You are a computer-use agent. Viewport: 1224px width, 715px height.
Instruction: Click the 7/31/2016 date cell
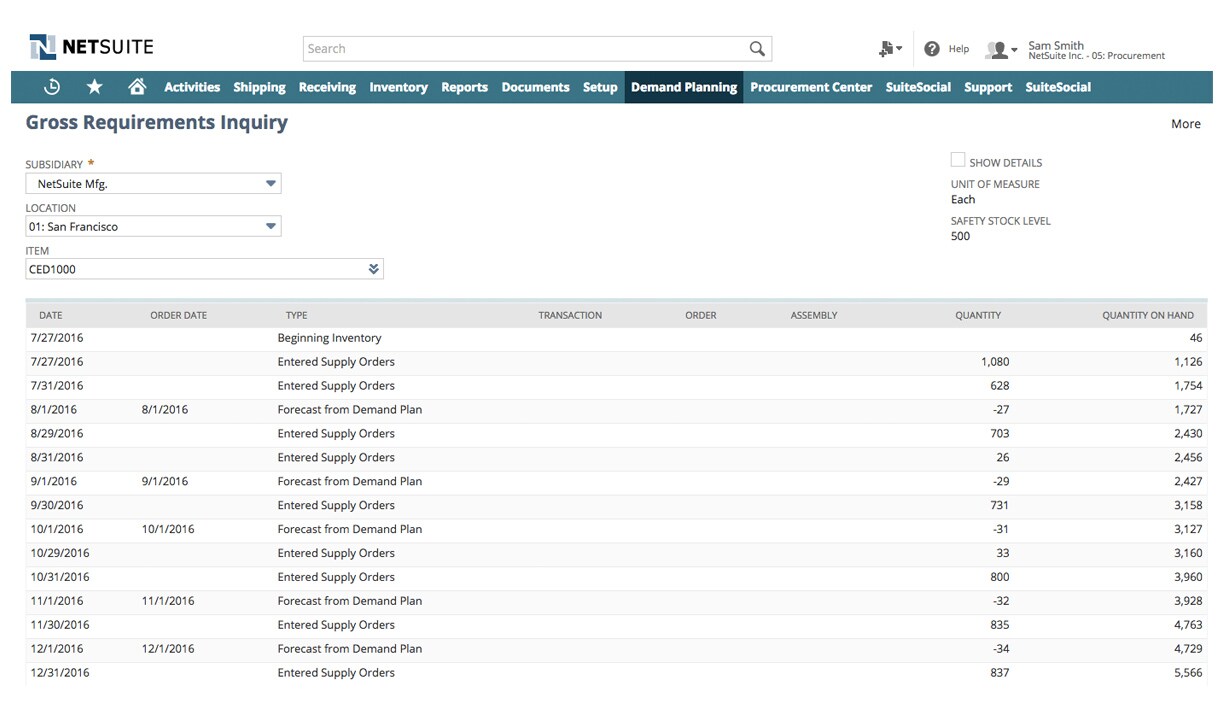coord(57,386)
